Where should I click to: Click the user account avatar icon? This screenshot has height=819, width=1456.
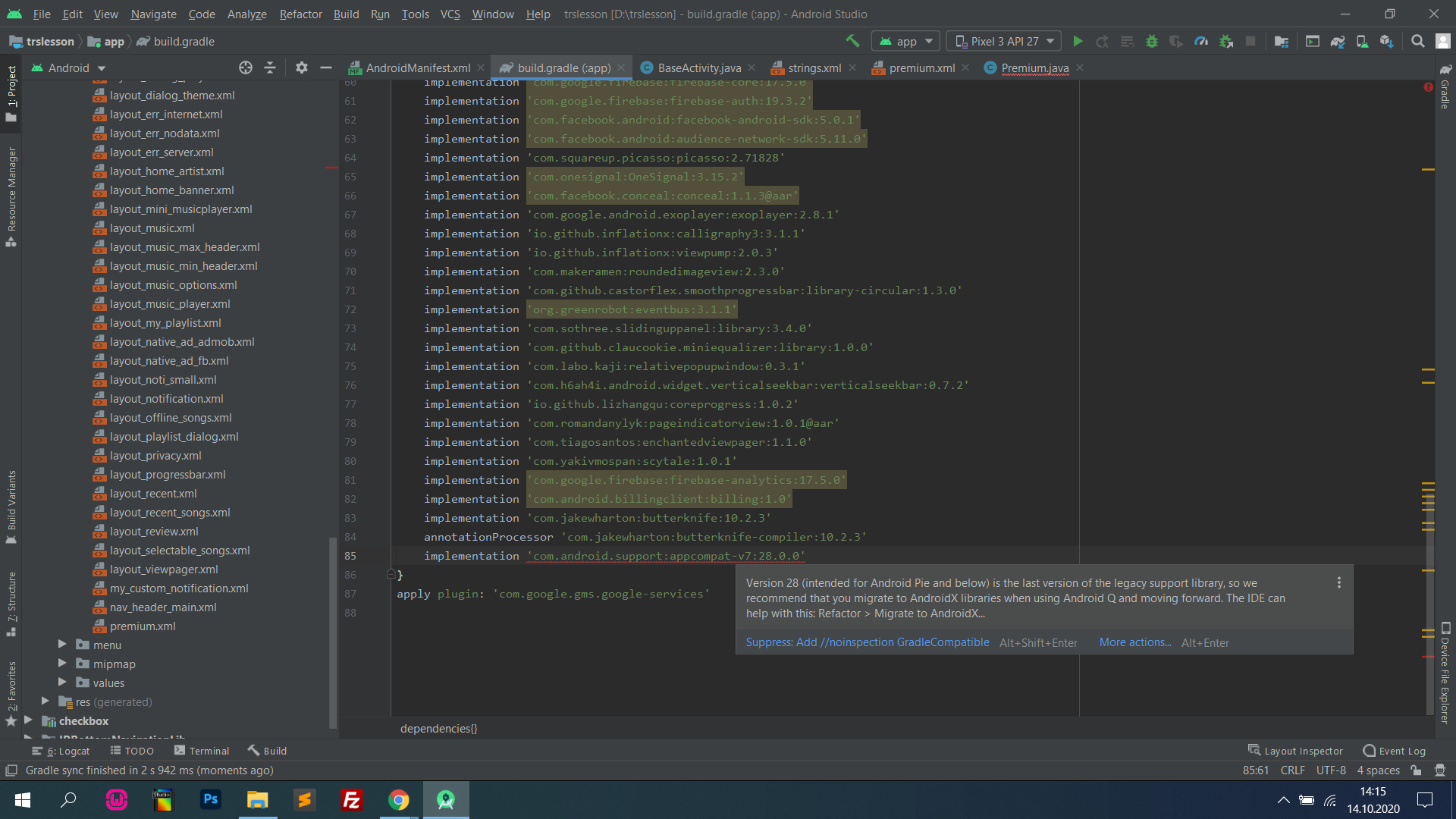[x=1442, y=41]
